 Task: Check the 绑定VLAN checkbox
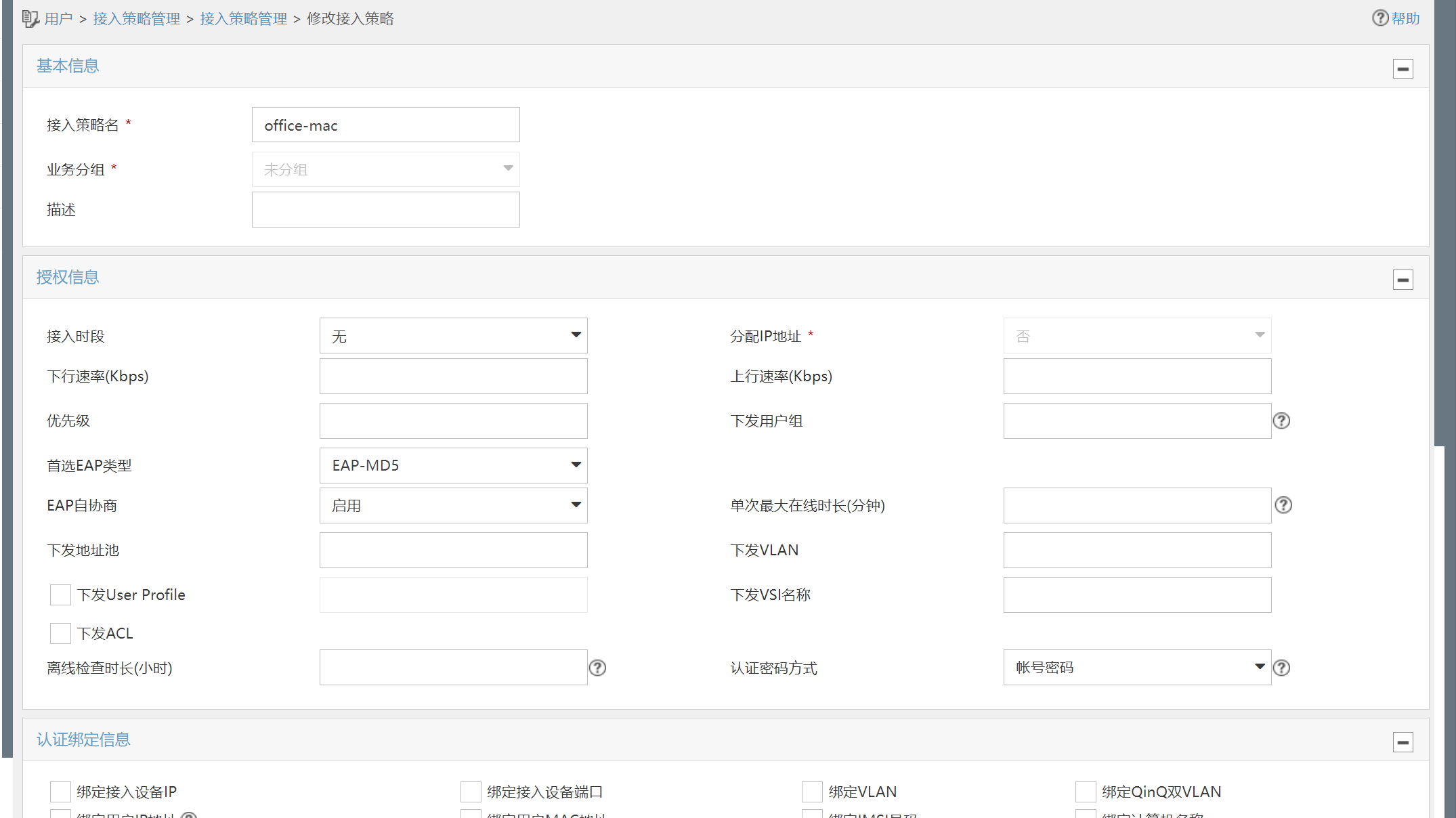[812, 792]
